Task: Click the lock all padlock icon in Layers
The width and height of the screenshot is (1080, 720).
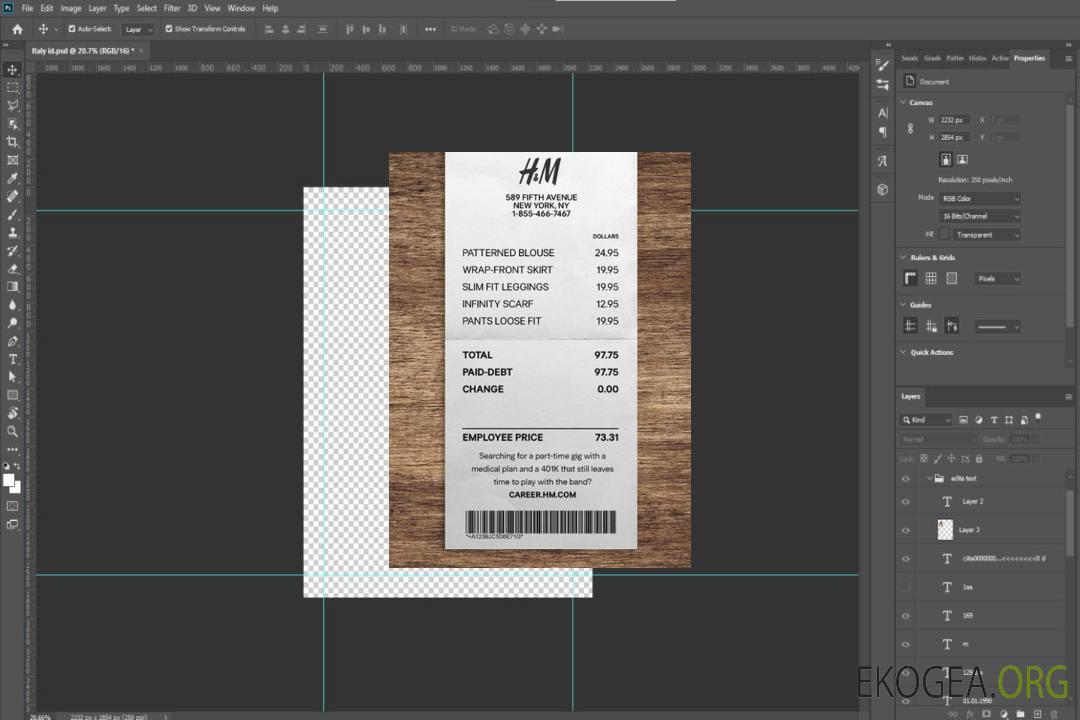Action: click(x=979, y=458)
